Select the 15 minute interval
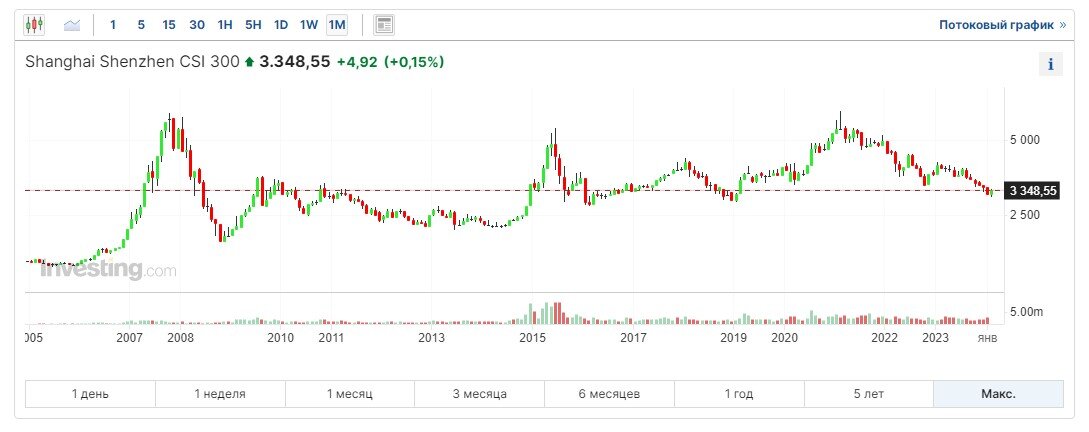1089x432 pixels. pos(169,25)
